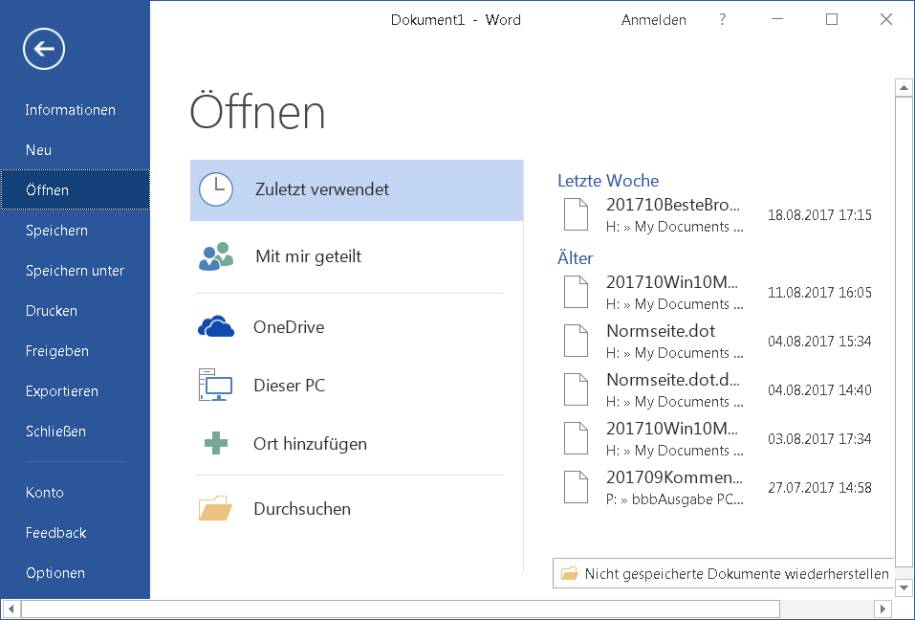Click the Anmelden sign-in link
The width and height of the screenshot is (915, 620).
point(653,20)
